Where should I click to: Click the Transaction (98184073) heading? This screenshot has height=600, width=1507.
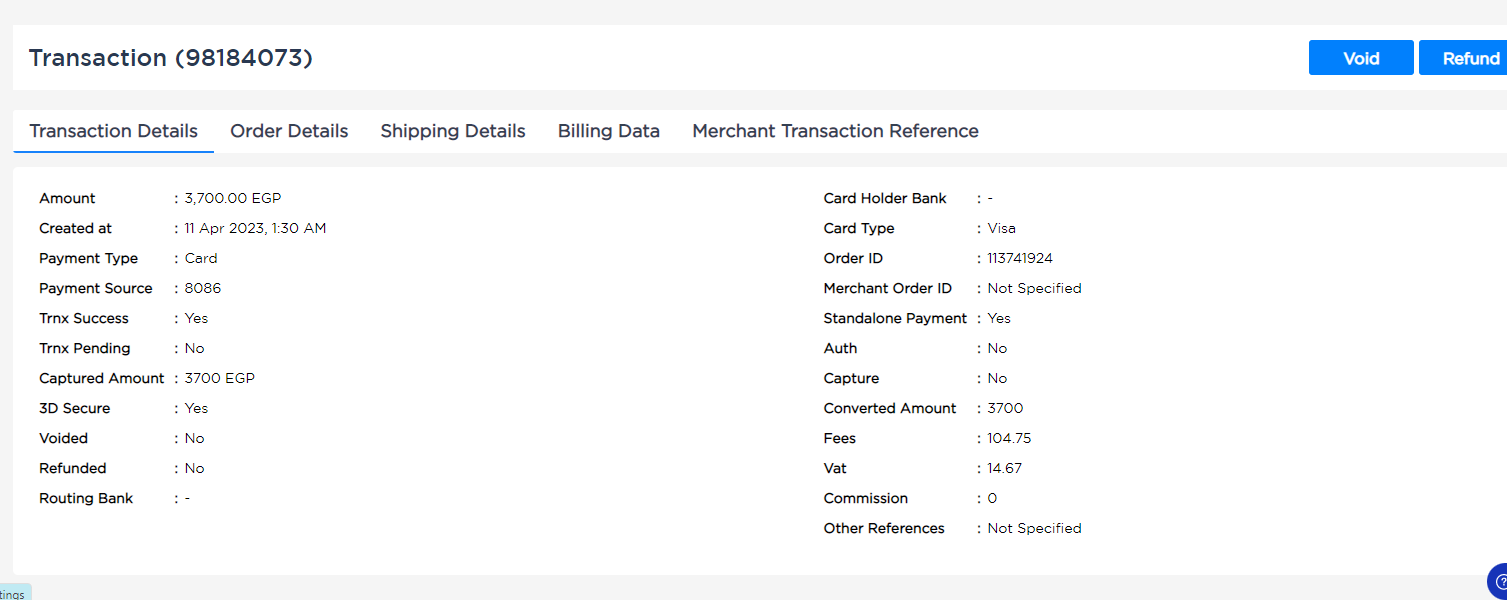click(171, 58)
